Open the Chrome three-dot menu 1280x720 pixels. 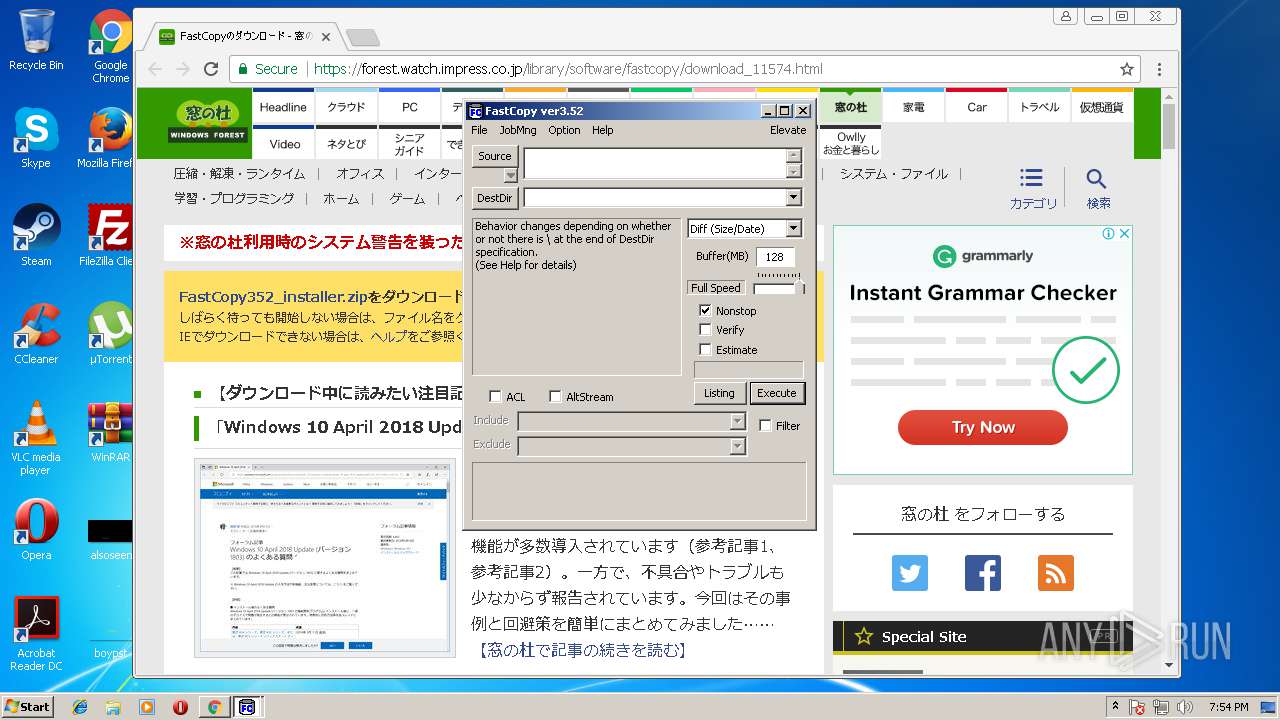1159,69
